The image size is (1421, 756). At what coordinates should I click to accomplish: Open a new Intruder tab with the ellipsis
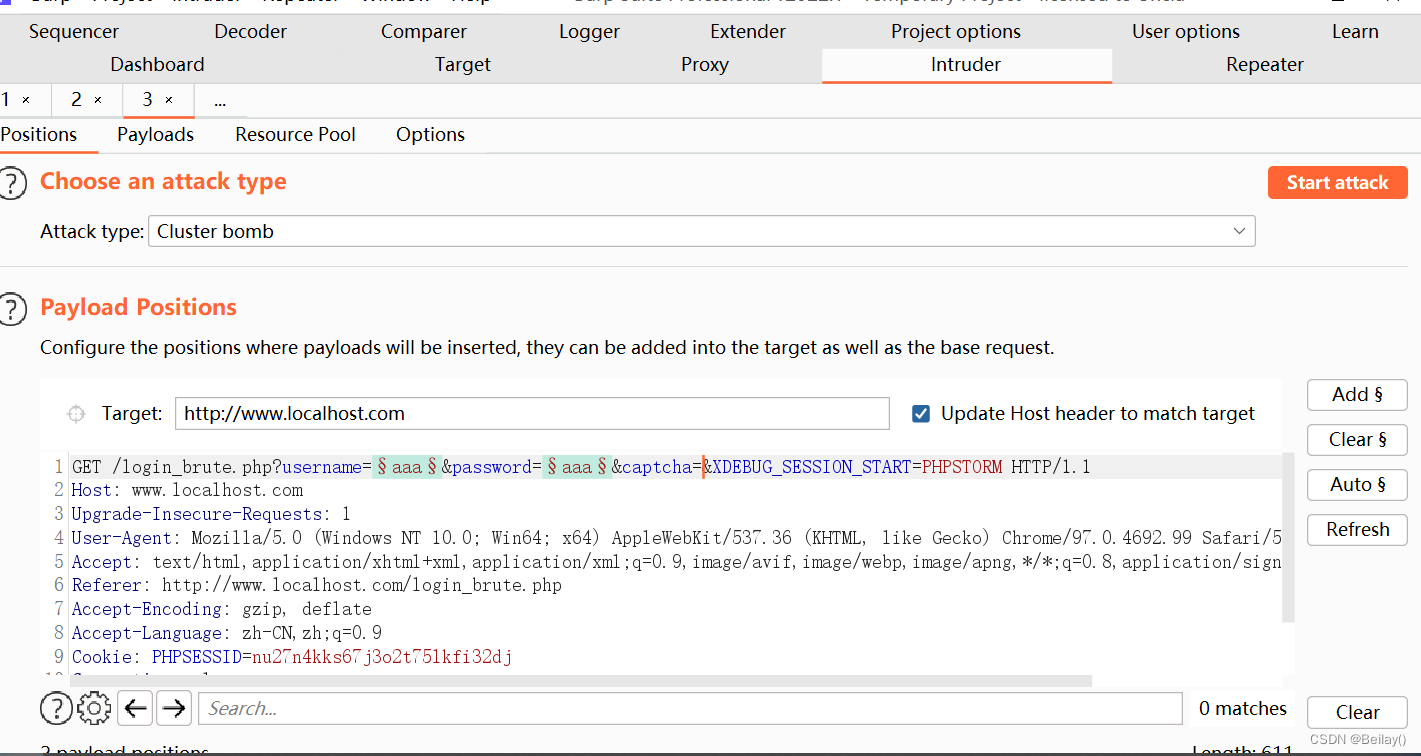coord(220,100)
